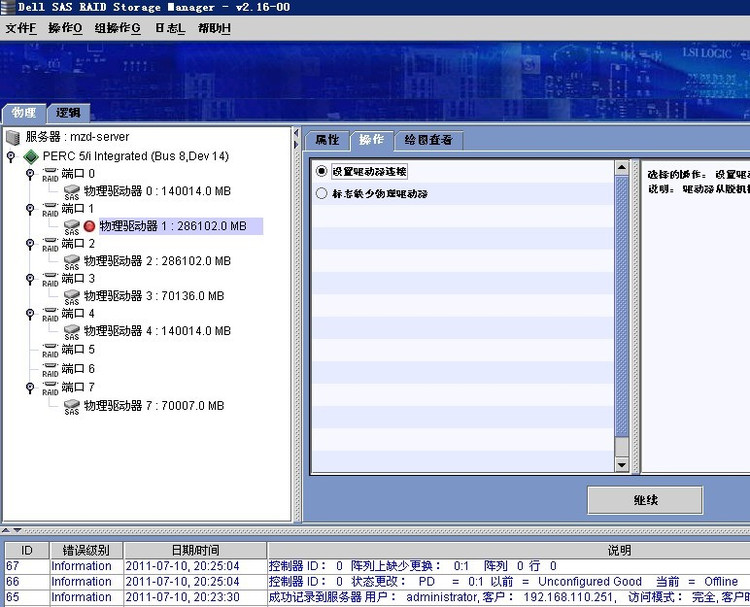Click the RAID port icon for 端口 6
Image resolution: width=750 pixels, height=607 pixels.
click(50, 369)
